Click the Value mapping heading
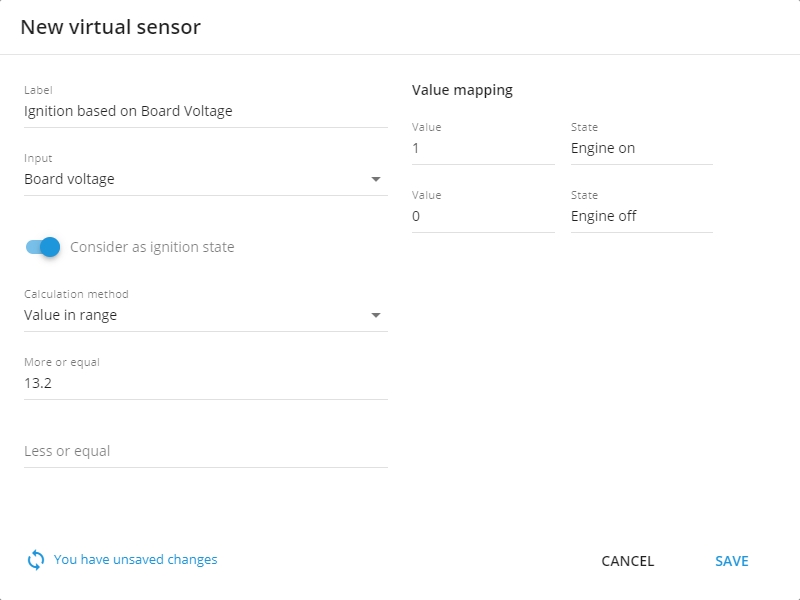 coord(462,90)
